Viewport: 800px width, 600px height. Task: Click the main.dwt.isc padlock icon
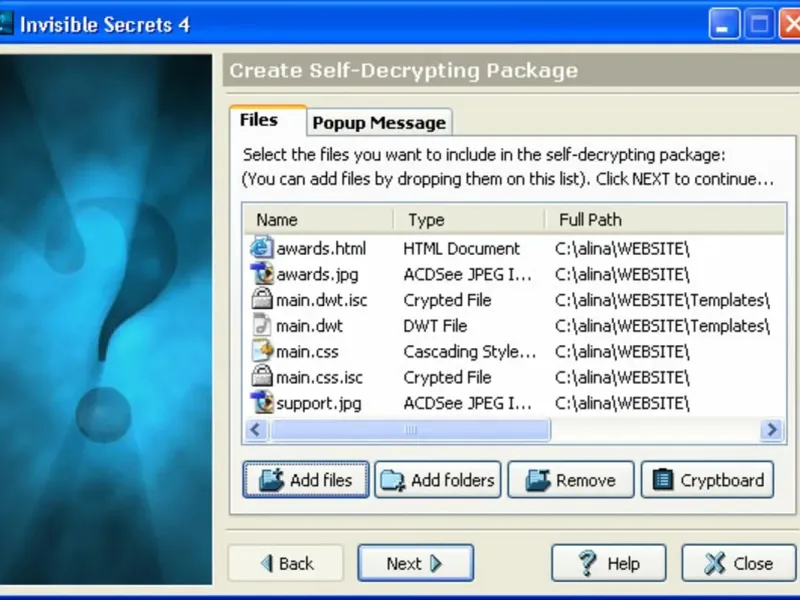pos(262,299)
